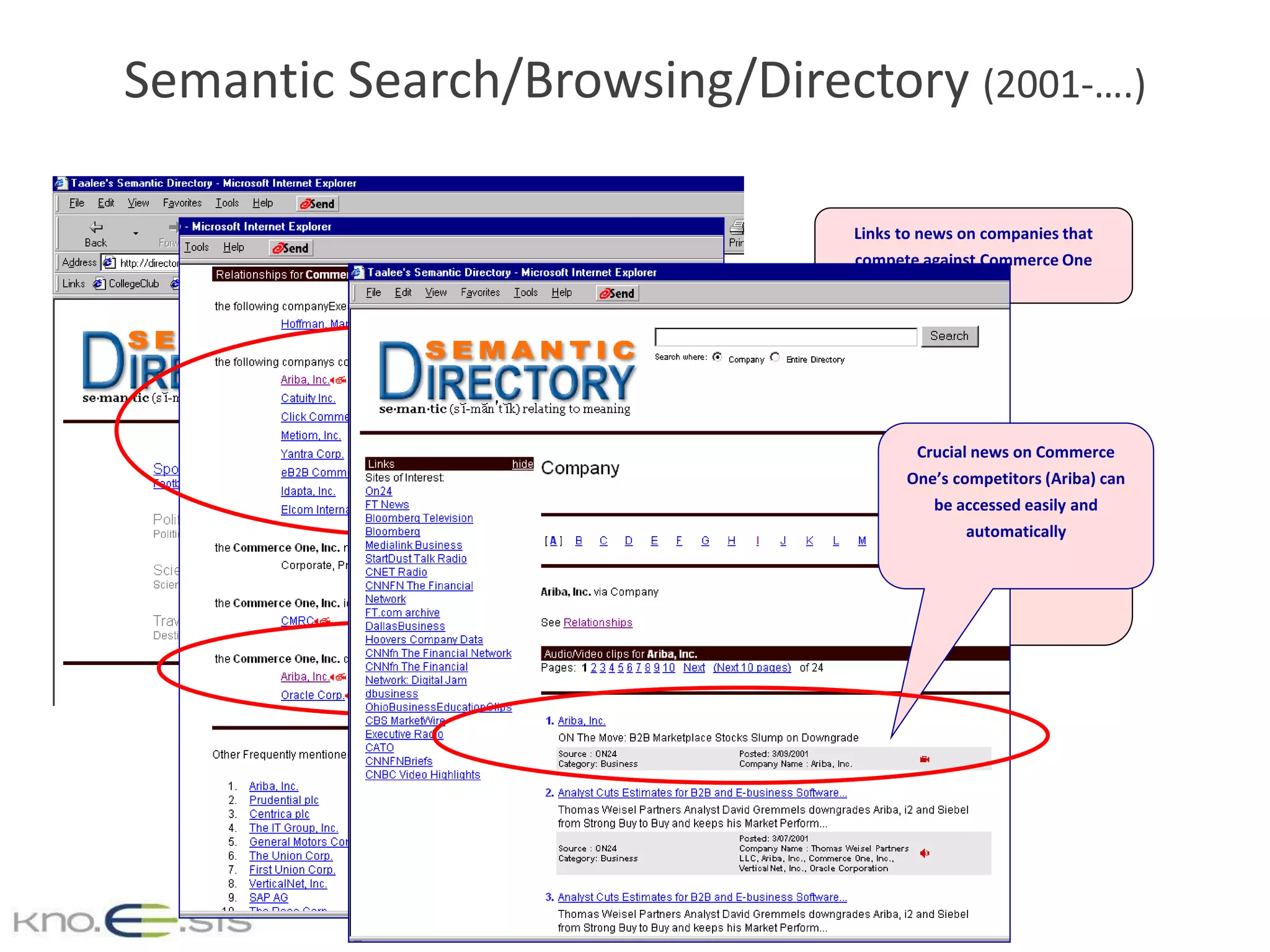Click the Print icon in rear window
The image size is (1270, 952).
point(736,234)
